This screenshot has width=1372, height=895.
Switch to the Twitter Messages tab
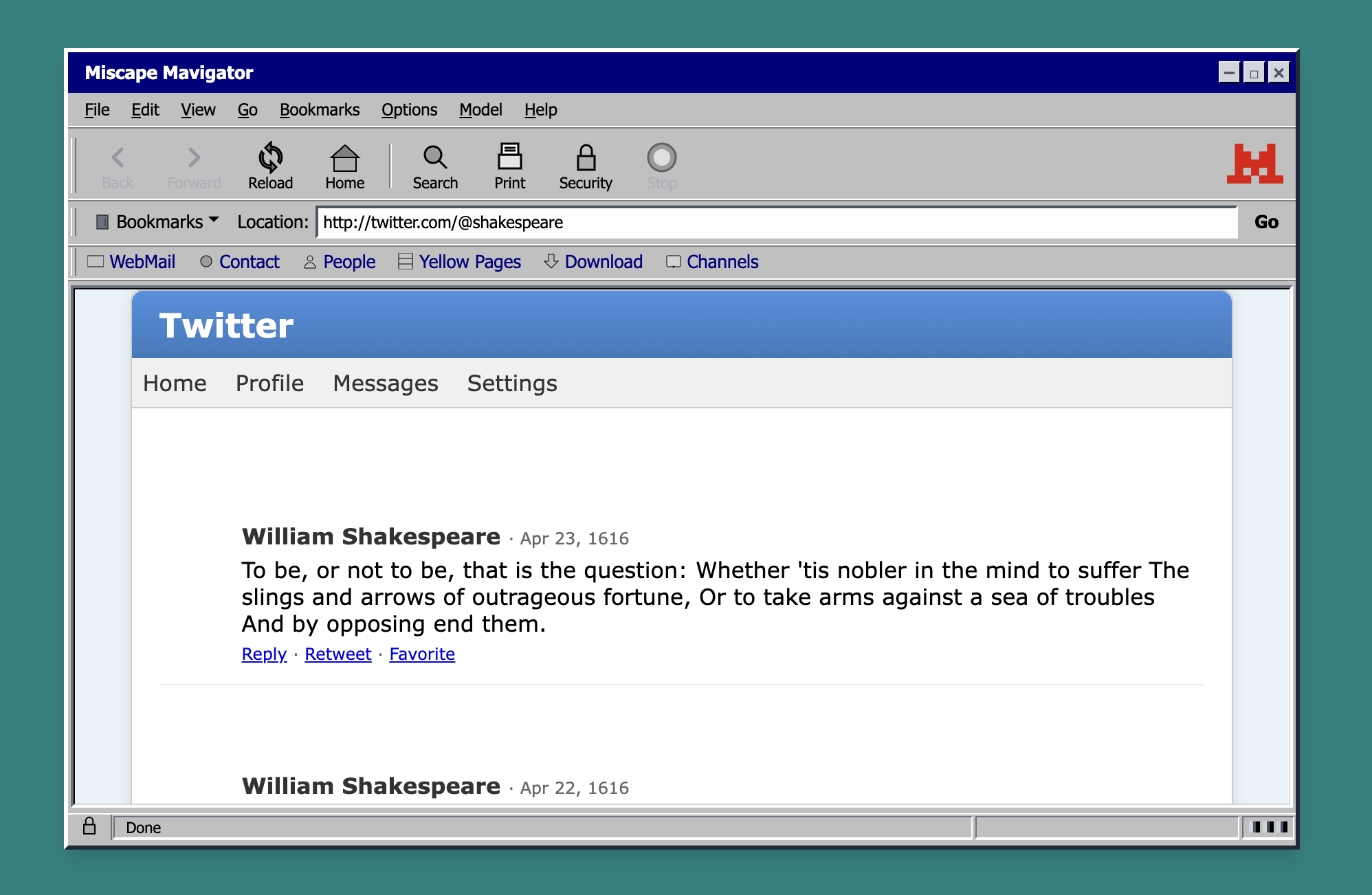click(x=386, y=383)
